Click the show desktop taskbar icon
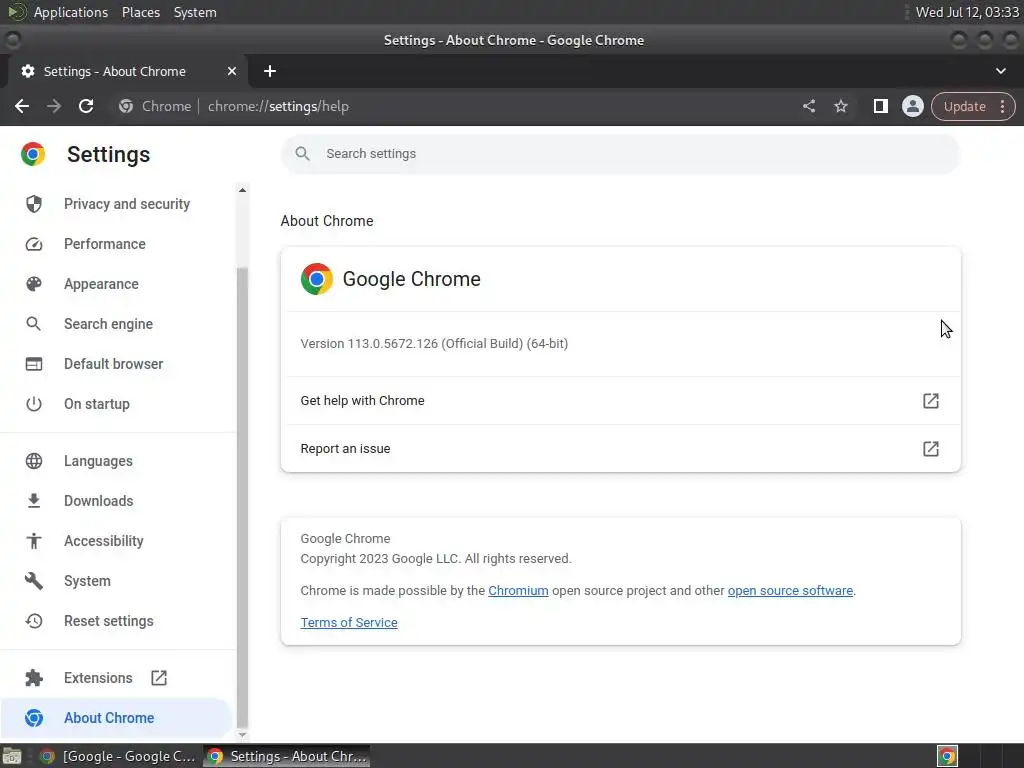Viewport: 1024px width, 768px height. [12, 756]
